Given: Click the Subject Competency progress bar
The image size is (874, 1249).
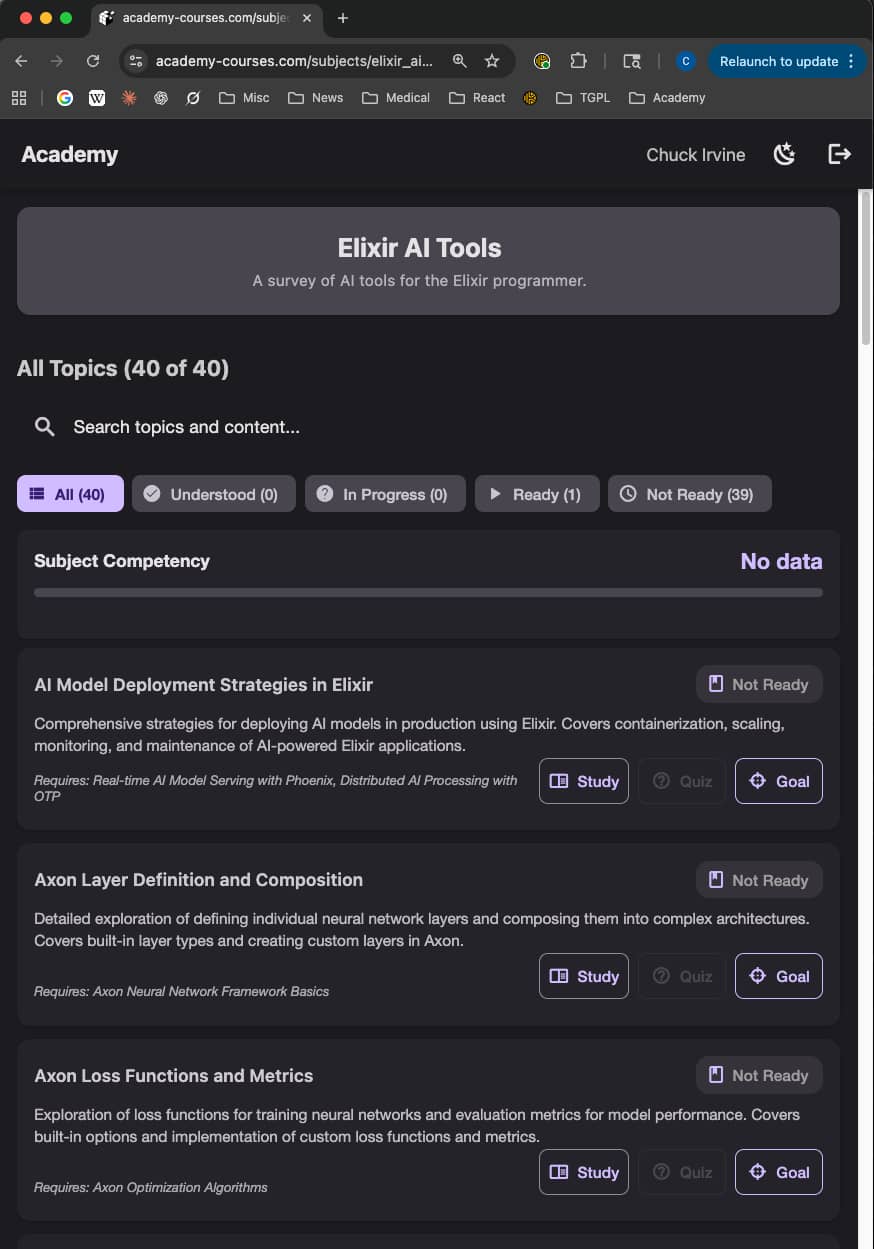Looking at the screenshot, I should [428, 593].
